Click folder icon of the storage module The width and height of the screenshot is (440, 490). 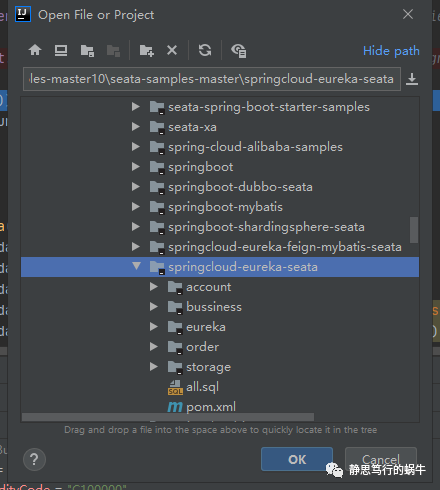click(175, 367)
